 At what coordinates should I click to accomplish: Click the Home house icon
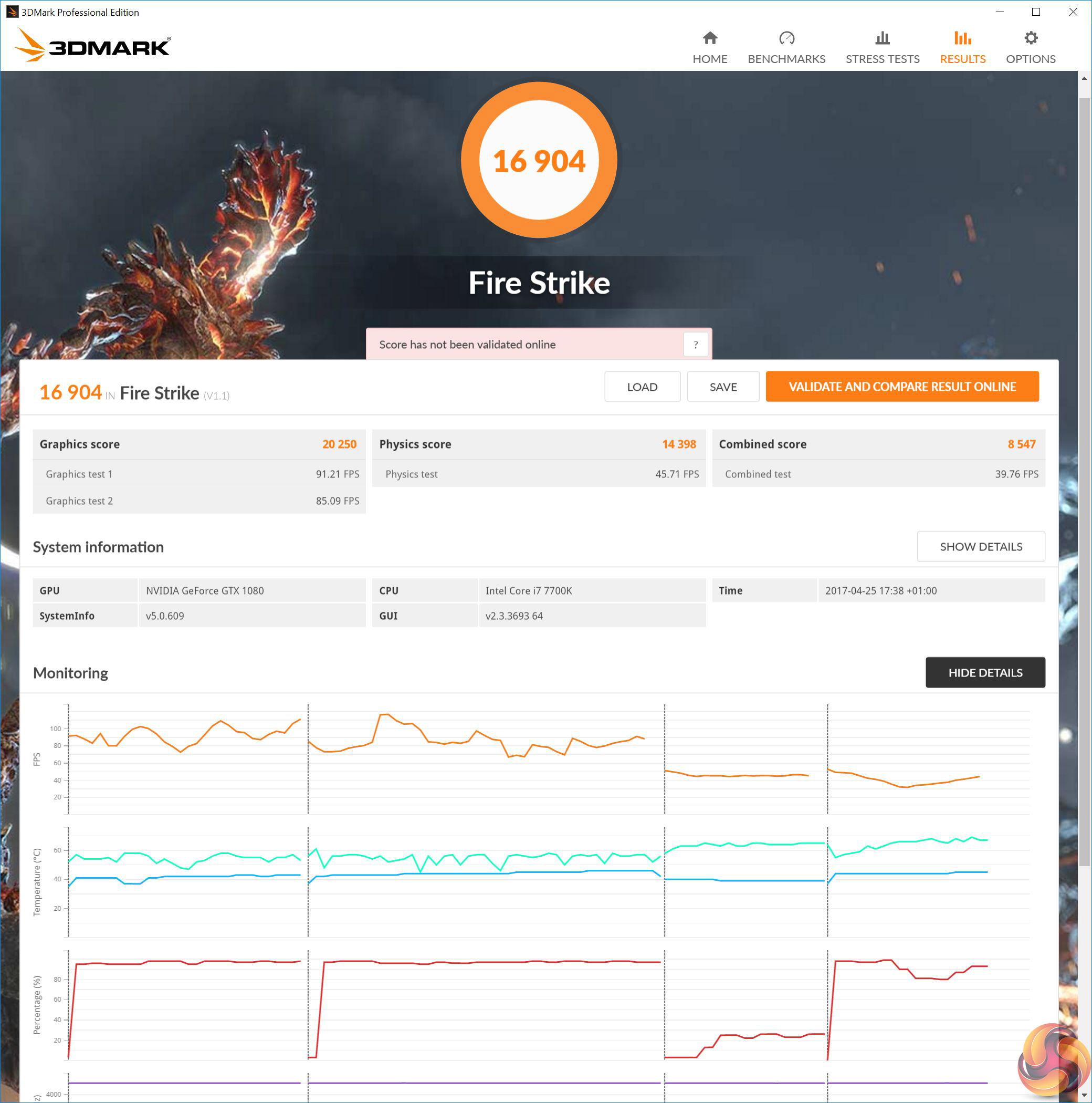(710, 38)
